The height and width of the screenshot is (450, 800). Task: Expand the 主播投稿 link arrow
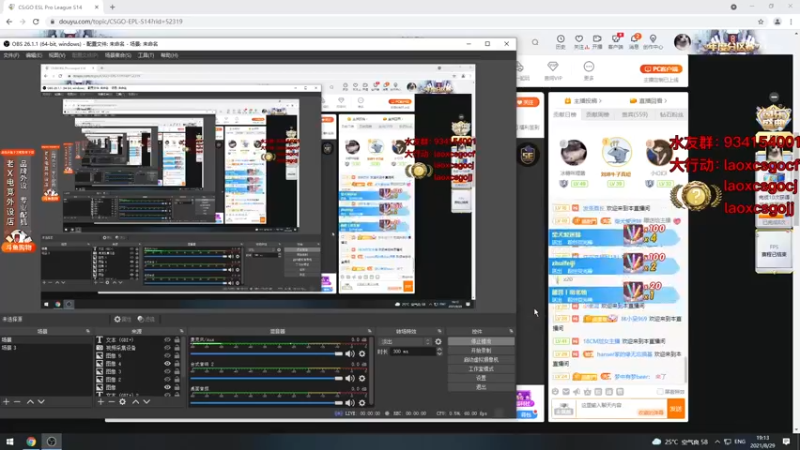pos(601,101)
